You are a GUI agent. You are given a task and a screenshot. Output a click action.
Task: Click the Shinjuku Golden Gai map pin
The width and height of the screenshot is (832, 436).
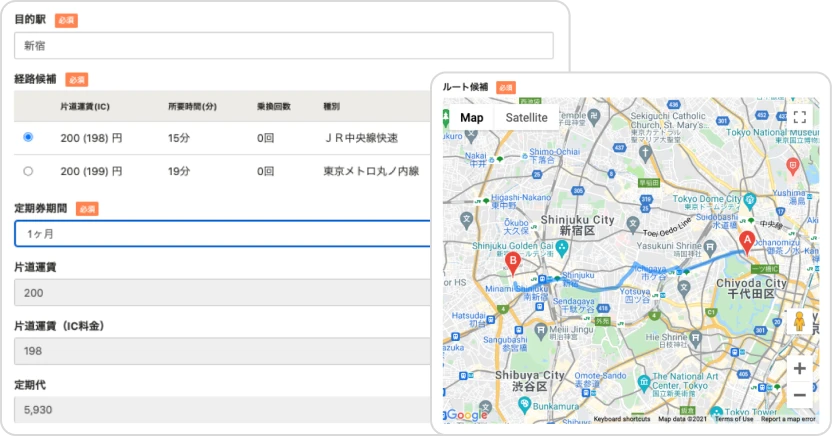pos(562,247)
